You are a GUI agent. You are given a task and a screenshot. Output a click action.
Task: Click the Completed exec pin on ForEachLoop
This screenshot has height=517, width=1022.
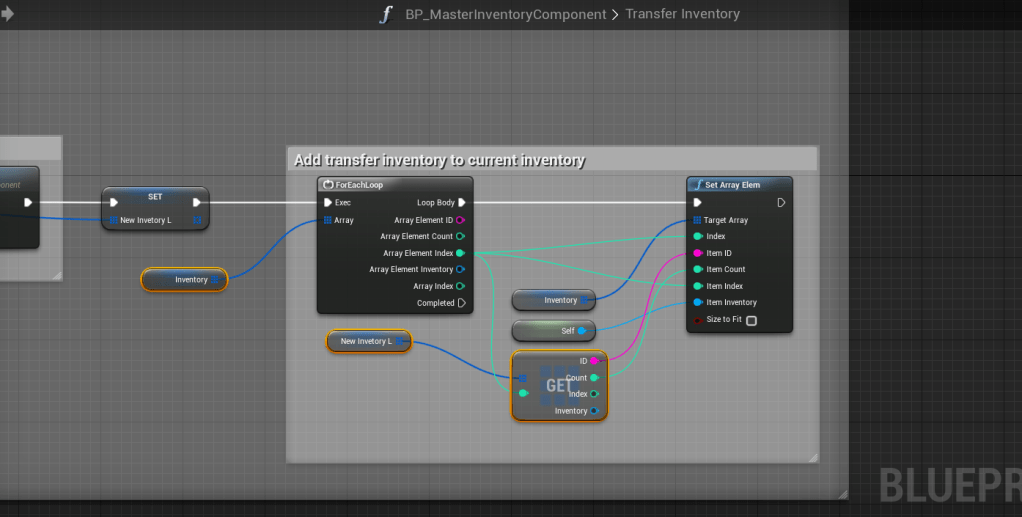pyautogui.click(x=461, y=303)
